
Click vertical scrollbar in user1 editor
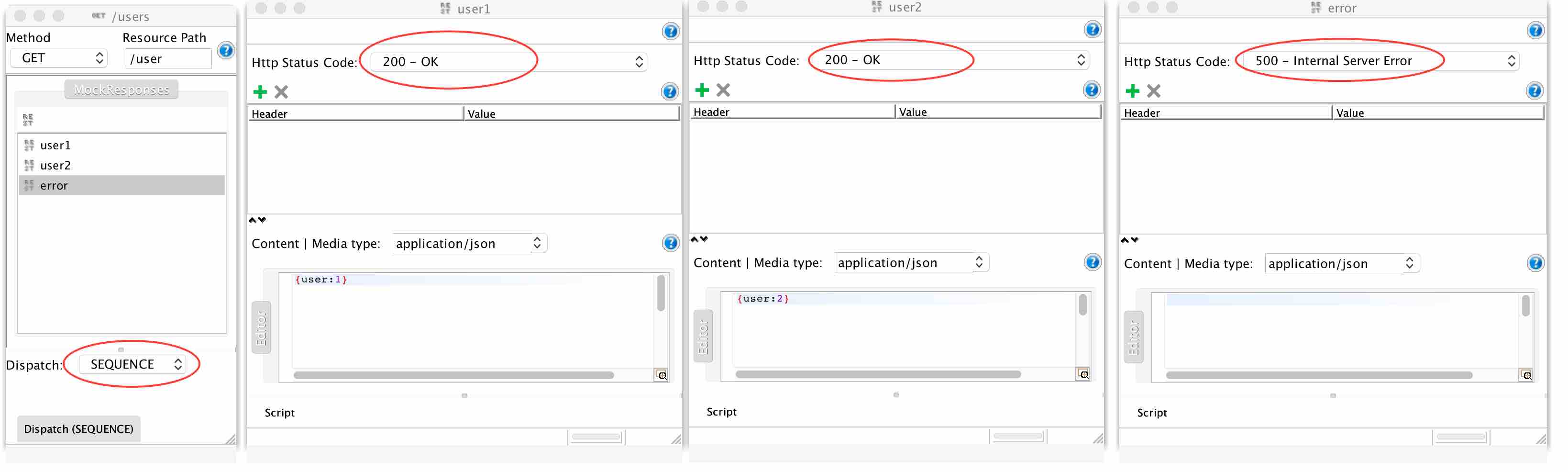[x=661, y=293]
